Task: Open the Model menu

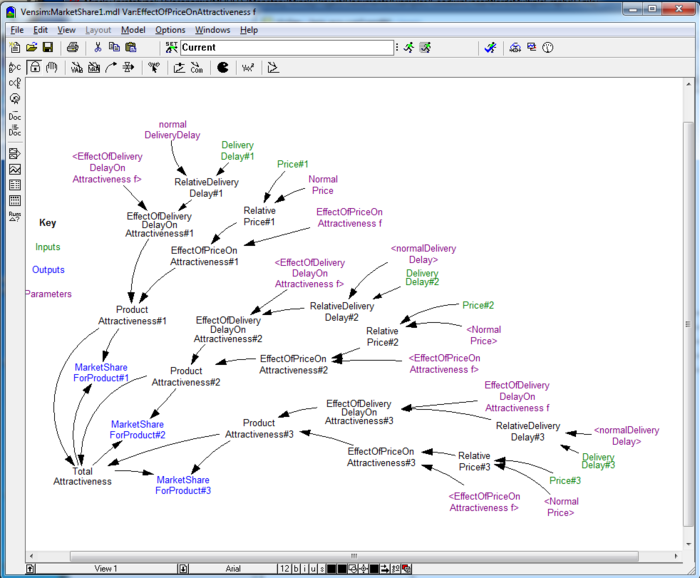Action: point(133,30)
